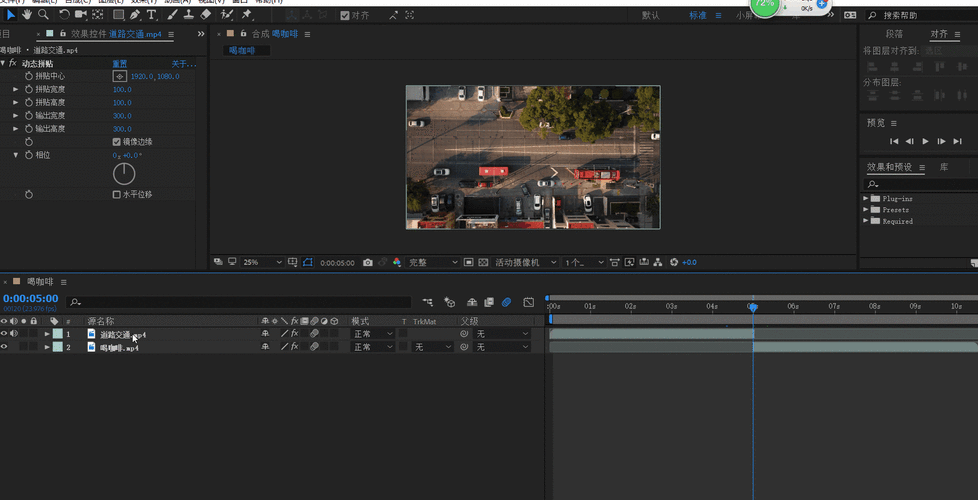The height and width of the screenshot is (500, 978).
Task: Open TrkMat dropdown for 喝咖啡.mp4
Action: click(x=432, y=347)
